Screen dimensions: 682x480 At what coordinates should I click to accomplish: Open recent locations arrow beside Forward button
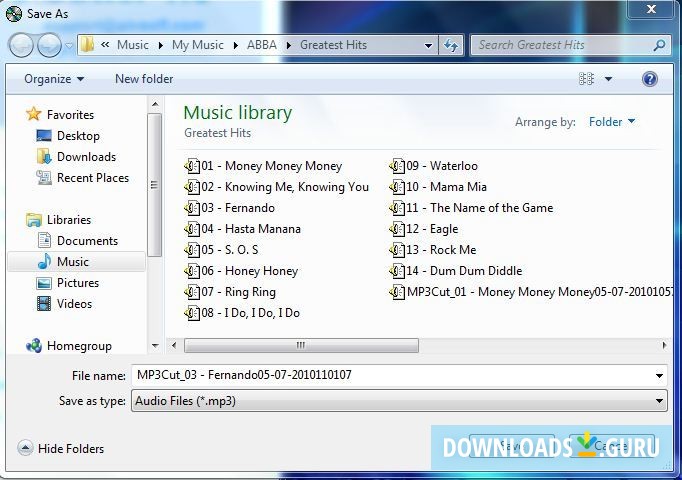(69, 45)
